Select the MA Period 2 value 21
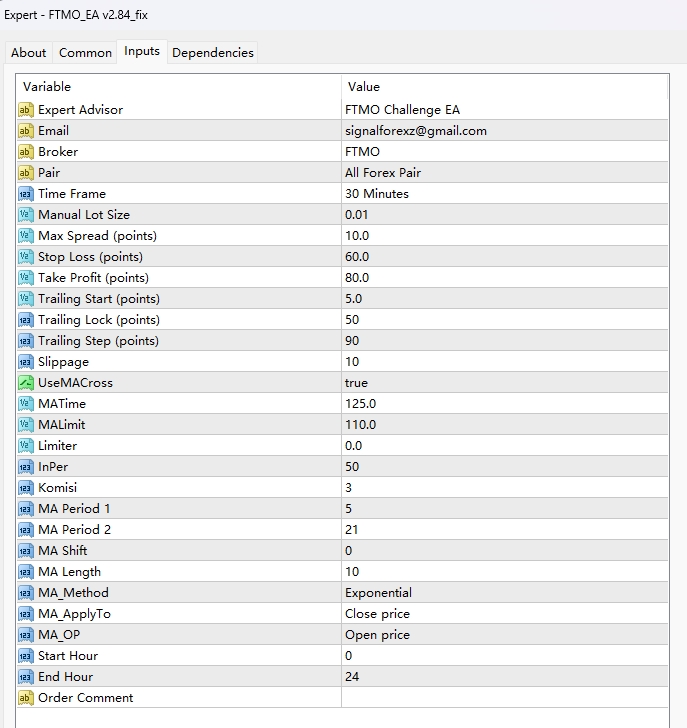The height and width of the screenshot is (728, 687). 351,530
